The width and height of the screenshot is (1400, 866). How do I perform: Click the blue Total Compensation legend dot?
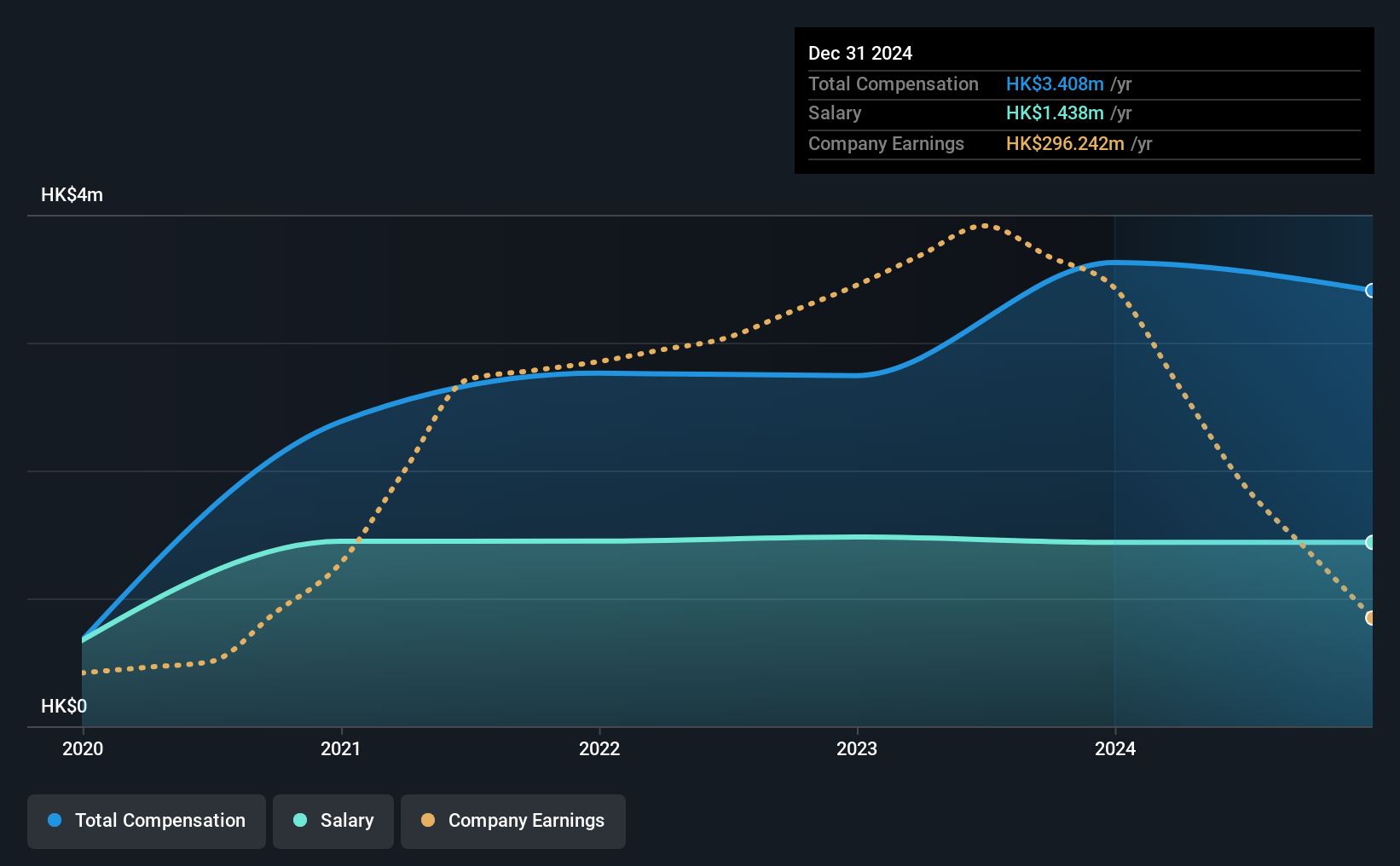point(55,820)
